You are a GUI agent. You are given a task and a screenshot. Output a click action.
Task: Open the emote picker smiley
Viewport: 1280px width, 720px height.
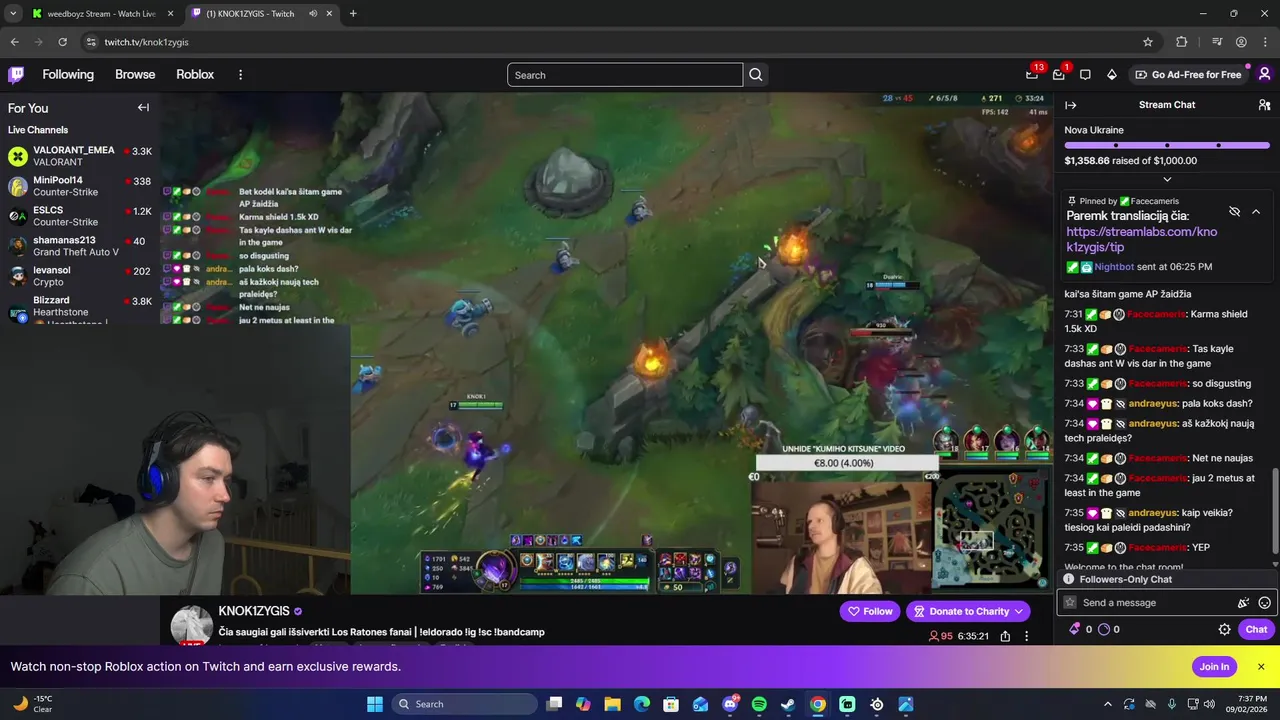1264,602
